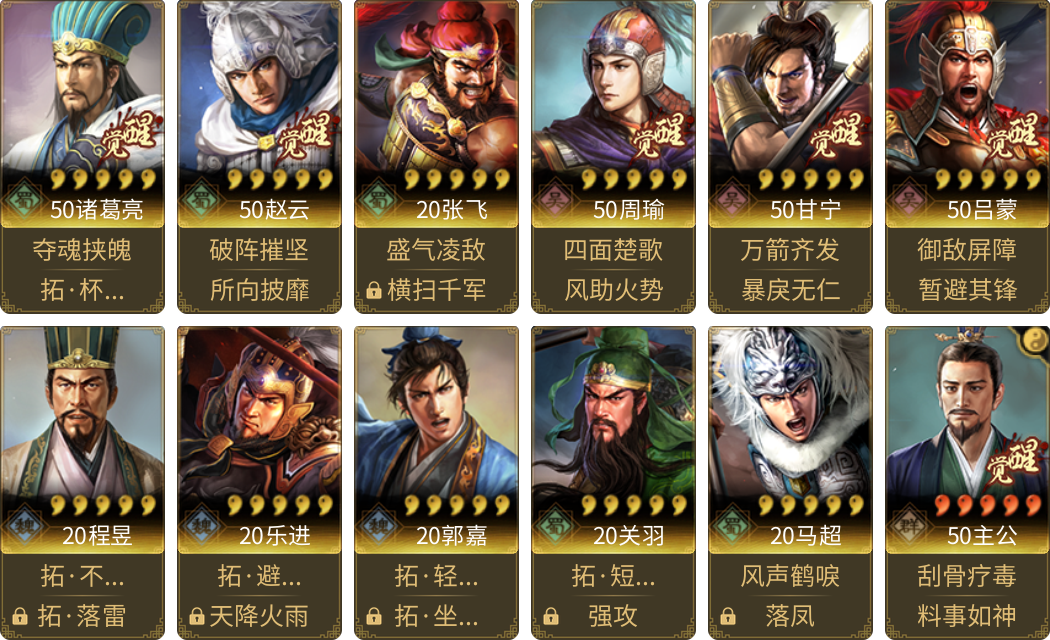Open 赵云's hero portrait
Viewport: 1050px width, 640px height.
(x=259, y=87)
